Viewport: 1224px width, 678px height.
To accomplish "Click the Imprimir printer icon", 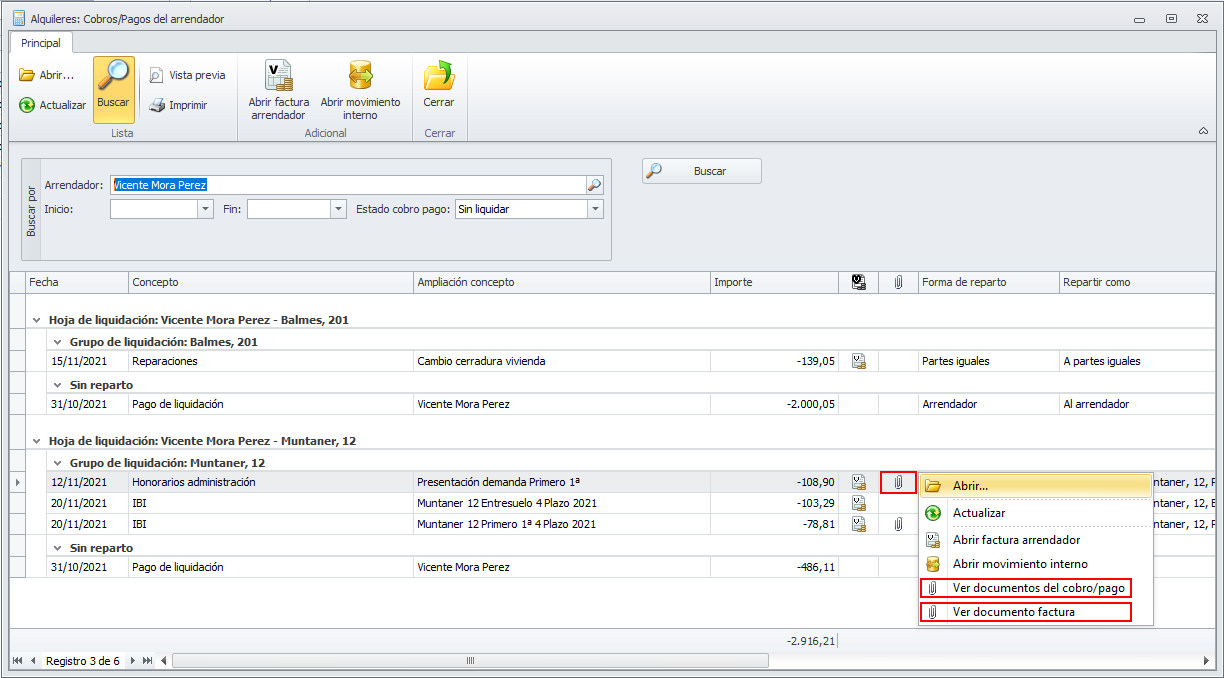I will point(157,105).
